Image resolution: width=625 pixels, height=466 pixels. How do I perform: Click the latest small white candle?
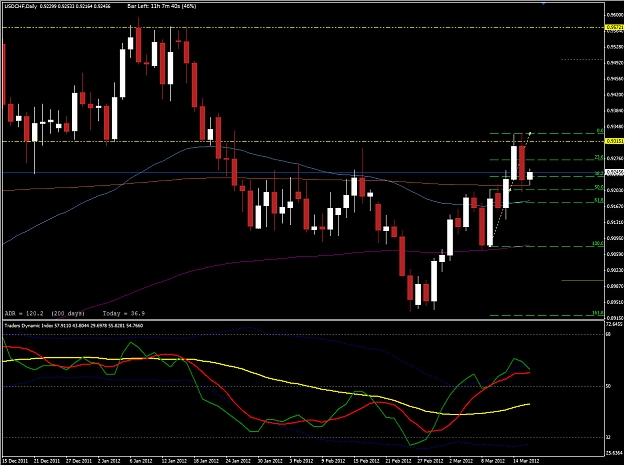530,176
